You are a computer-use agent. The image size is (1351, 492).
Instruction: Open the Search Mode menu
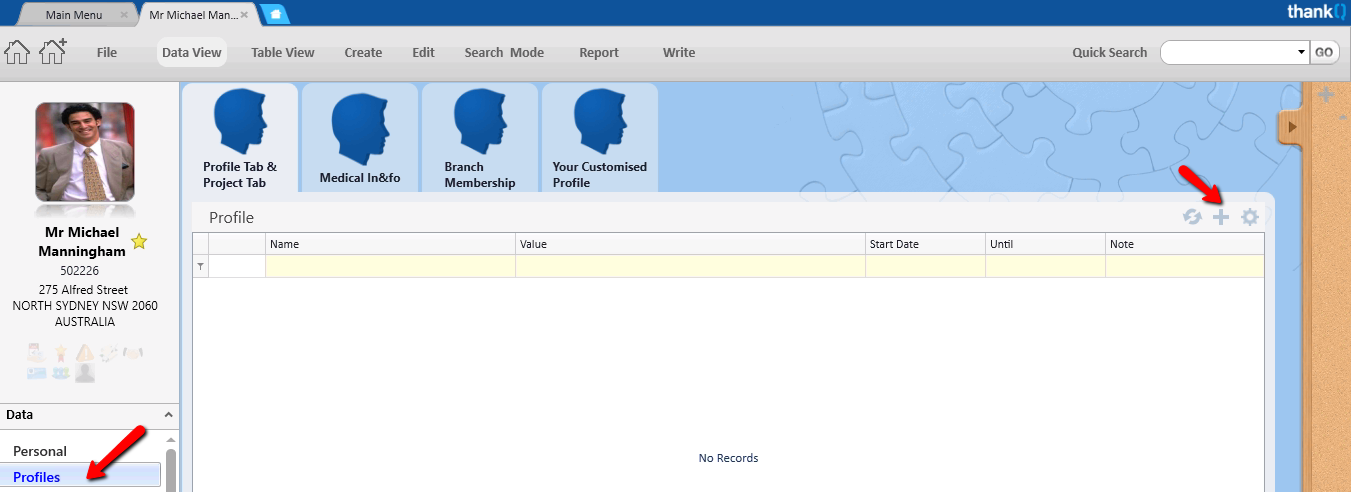point(504,53)
